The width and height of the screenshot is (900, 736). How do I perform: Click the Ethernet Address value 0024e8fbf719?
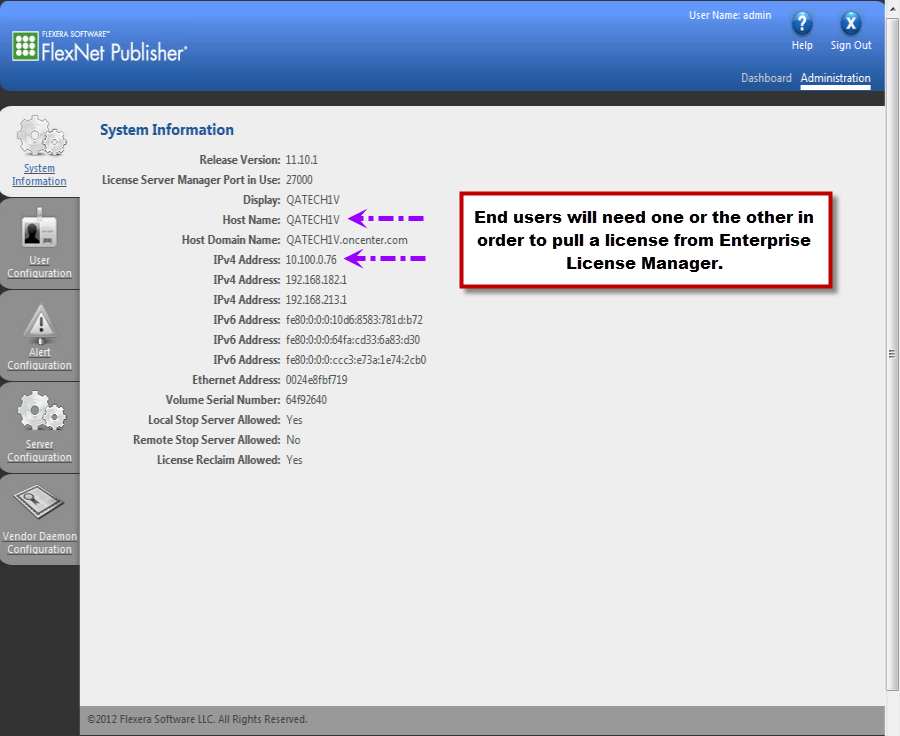coord(316,380)
